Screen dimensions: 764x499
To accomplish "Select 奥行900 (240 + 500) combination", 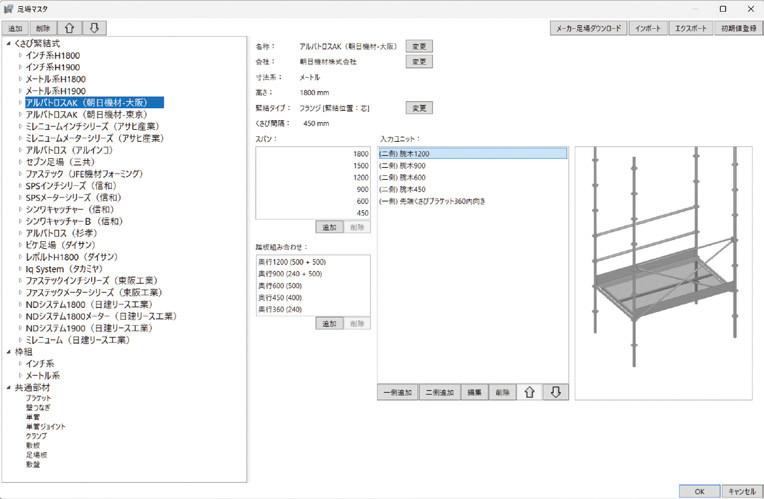I will tap(290, 274).
